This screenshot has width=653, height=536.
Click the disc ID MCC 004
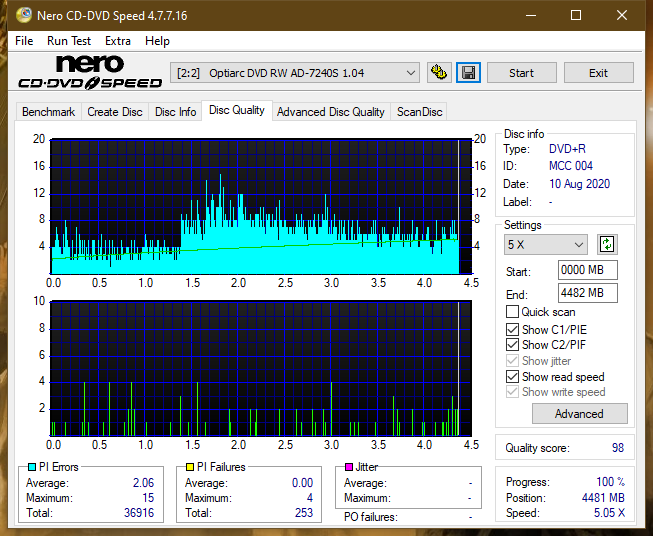[x=571, y=166]
